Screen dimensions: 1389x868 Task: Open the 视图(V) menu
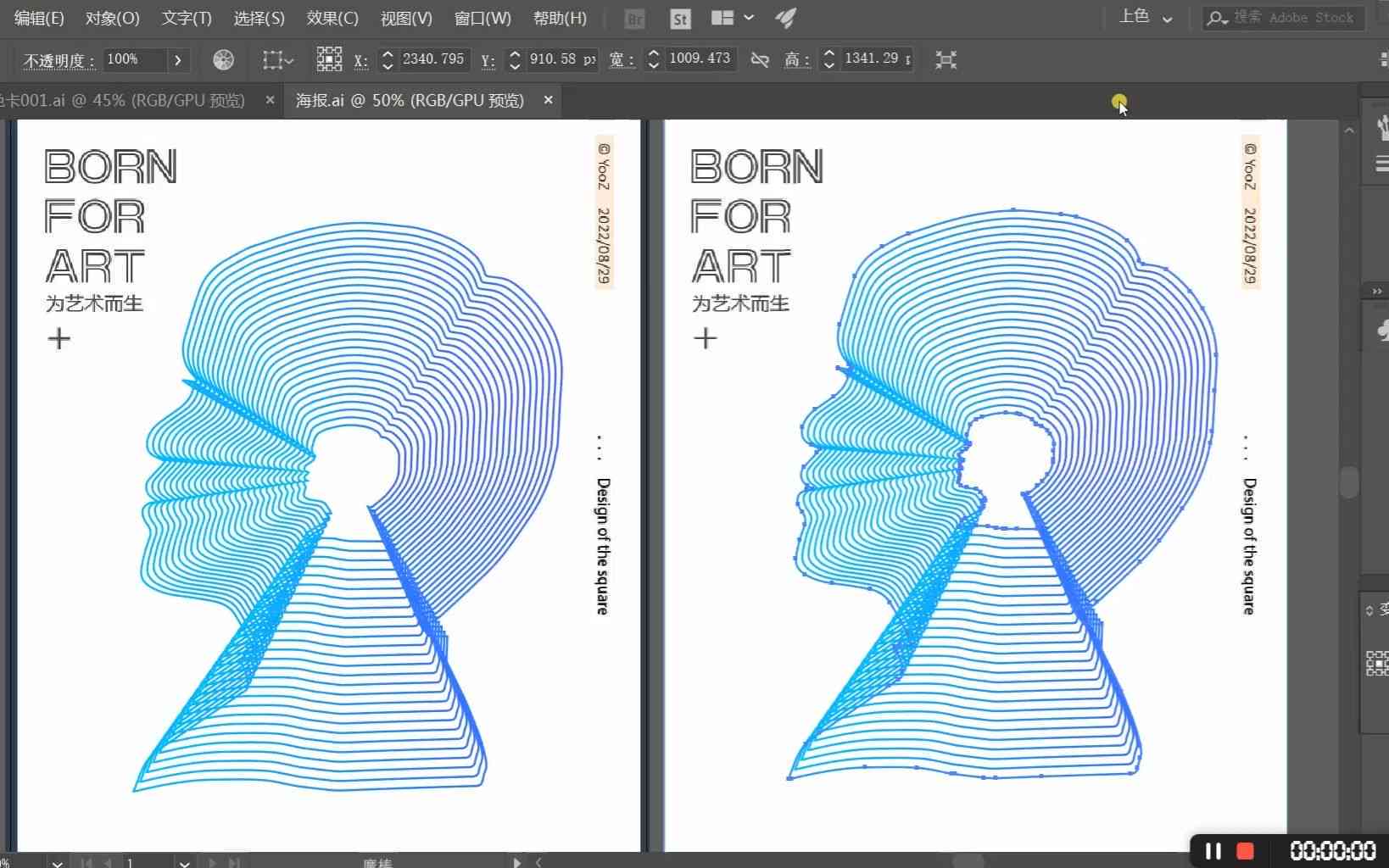coord(406,18)
